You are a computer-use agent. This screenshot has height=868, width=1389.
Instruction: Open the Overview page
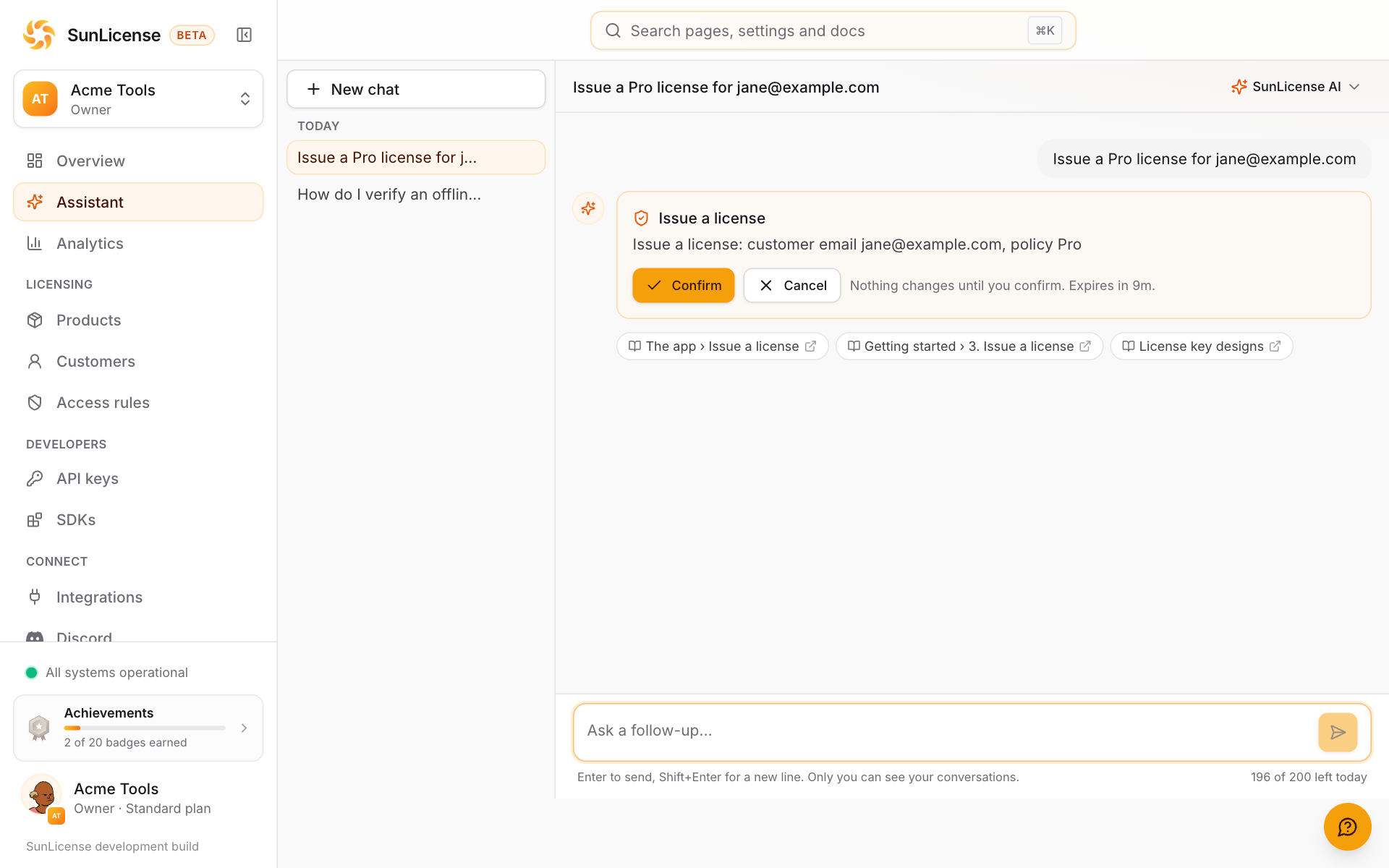(x=138, y=161)
